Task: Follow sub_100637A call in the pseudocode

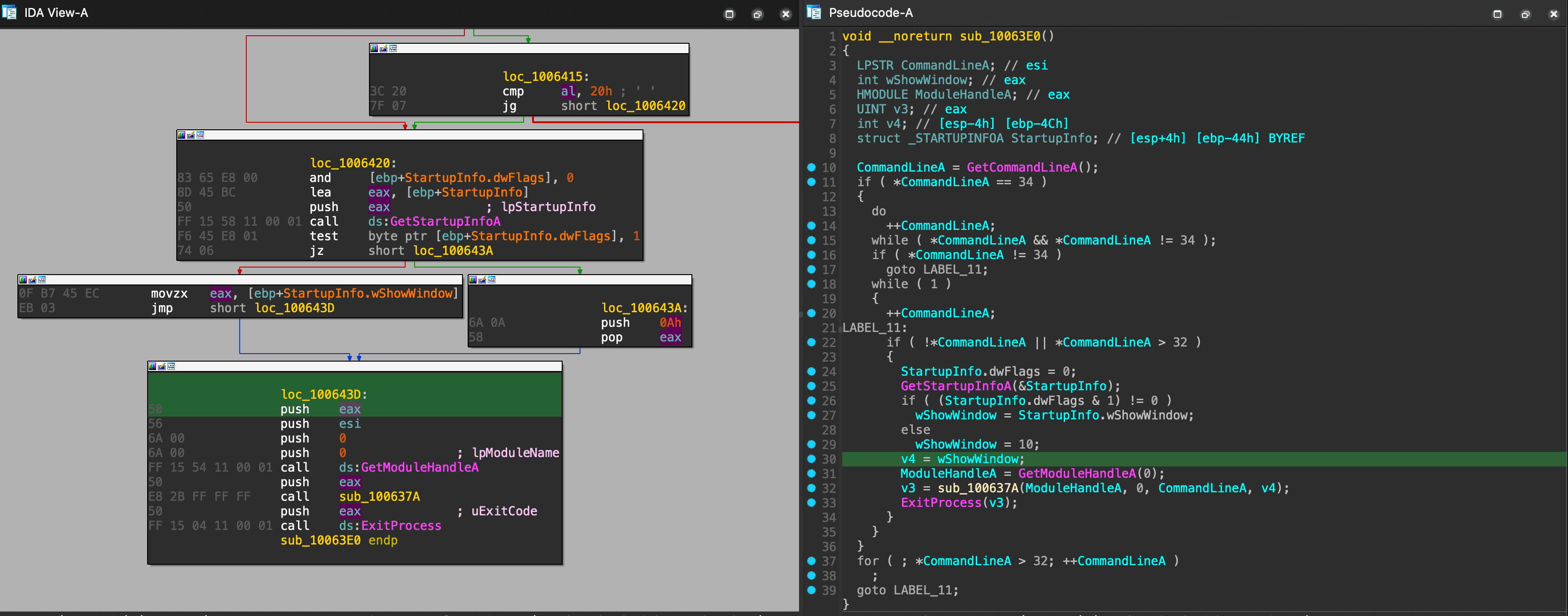Action: pos(978,488)
